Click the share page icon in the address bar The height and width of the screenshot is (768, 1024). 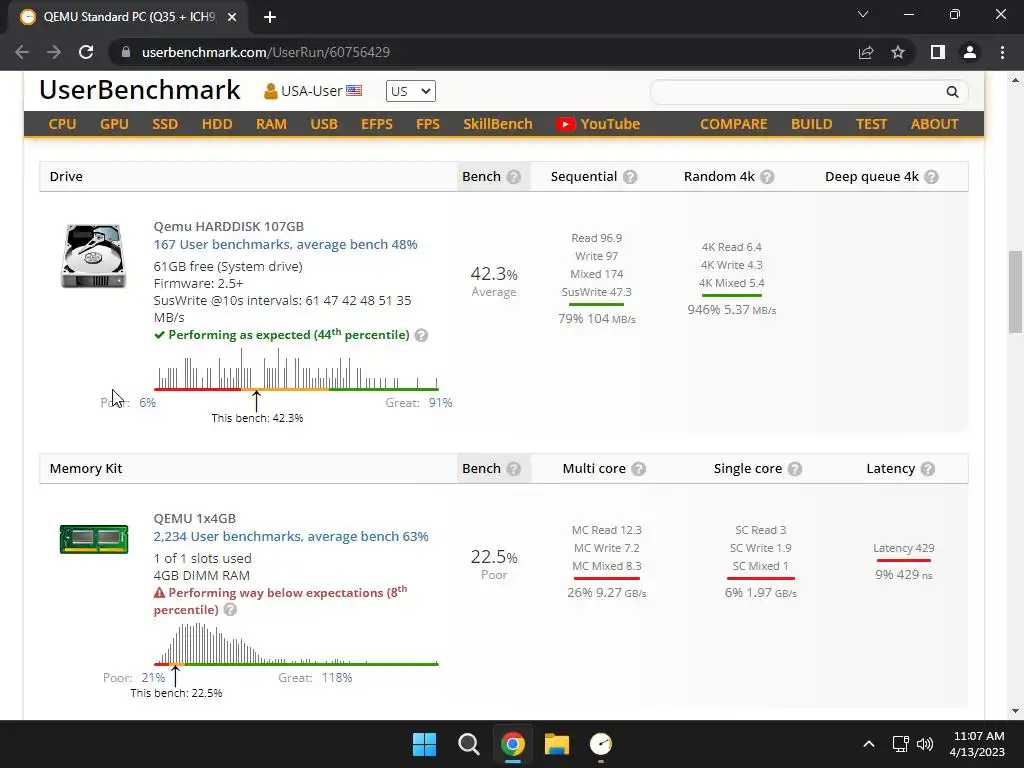866,52
